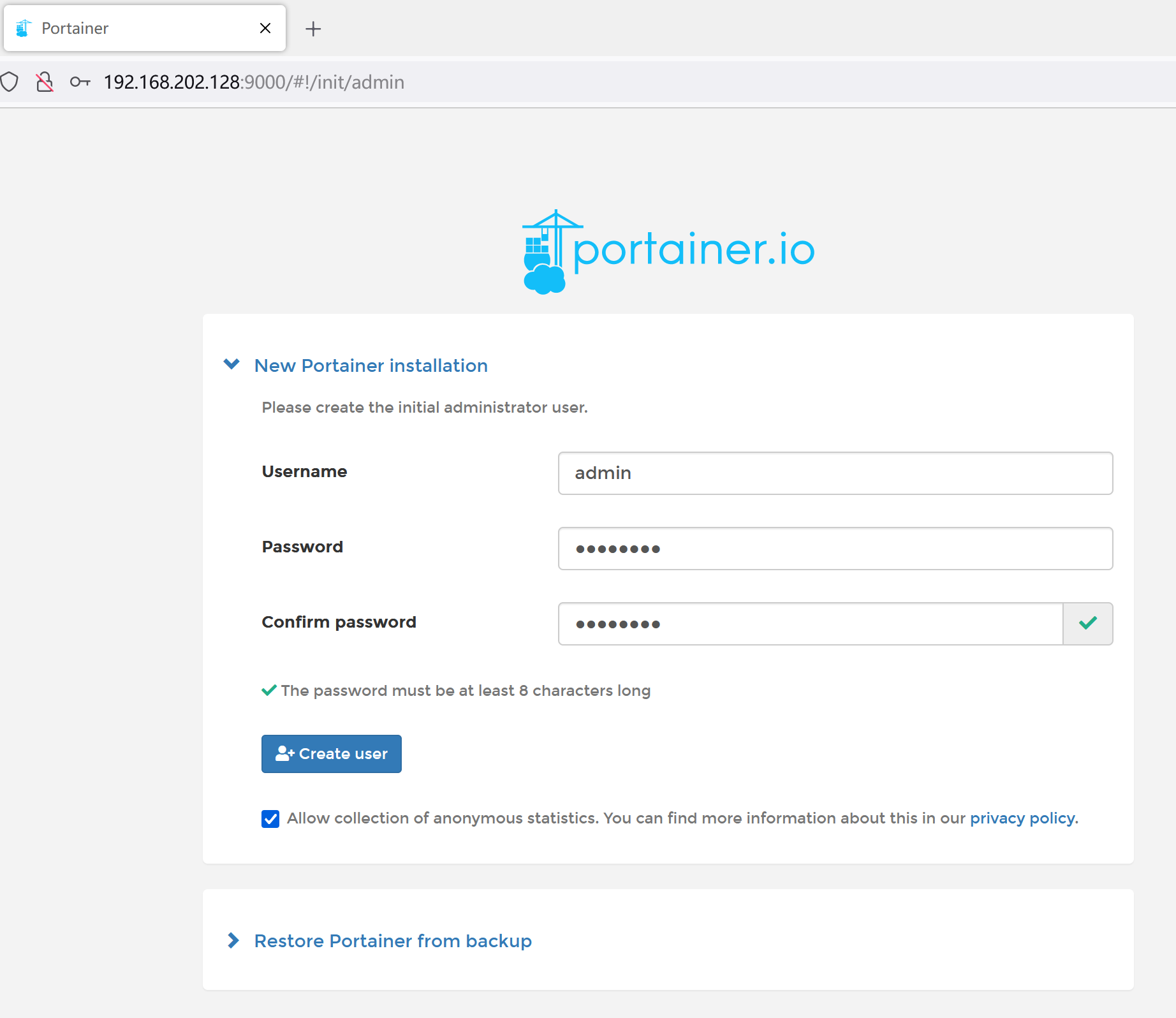1176x1018 pixels.
Task: Expand Restore Portainer from backup chevron
Action: pyautogui.click(x=233, y=940)
